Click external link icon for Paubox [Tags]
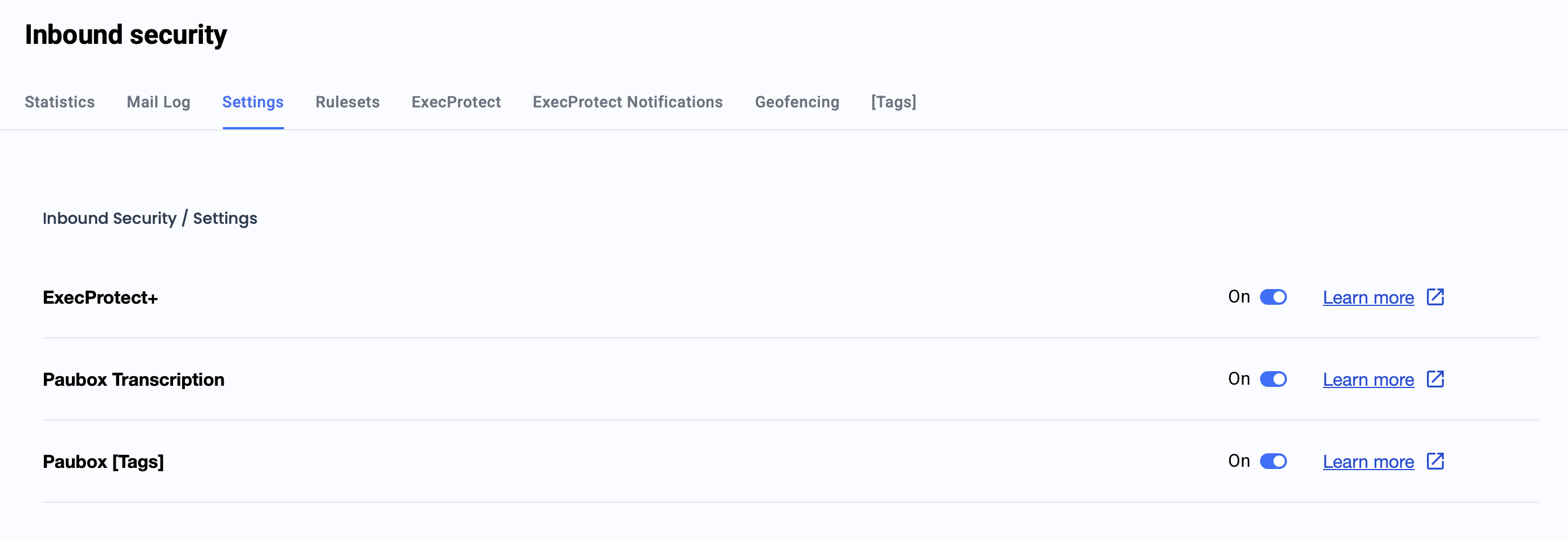 click(x=1435, y=461)
